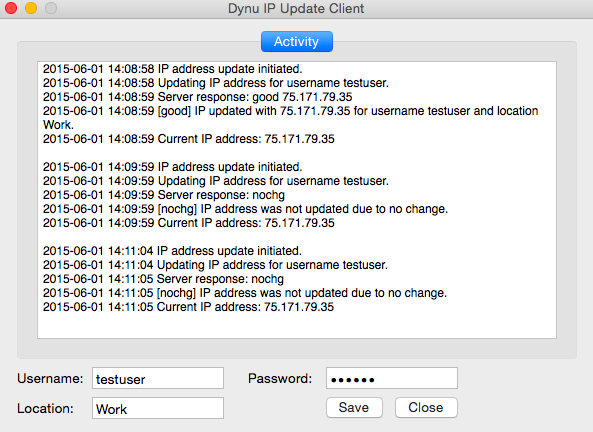The height and width of the screenshot is (432, 593).
Task: Click '14:11:04 Updating IP address' line
Action: pyautogui.click(x=215, y=265)
